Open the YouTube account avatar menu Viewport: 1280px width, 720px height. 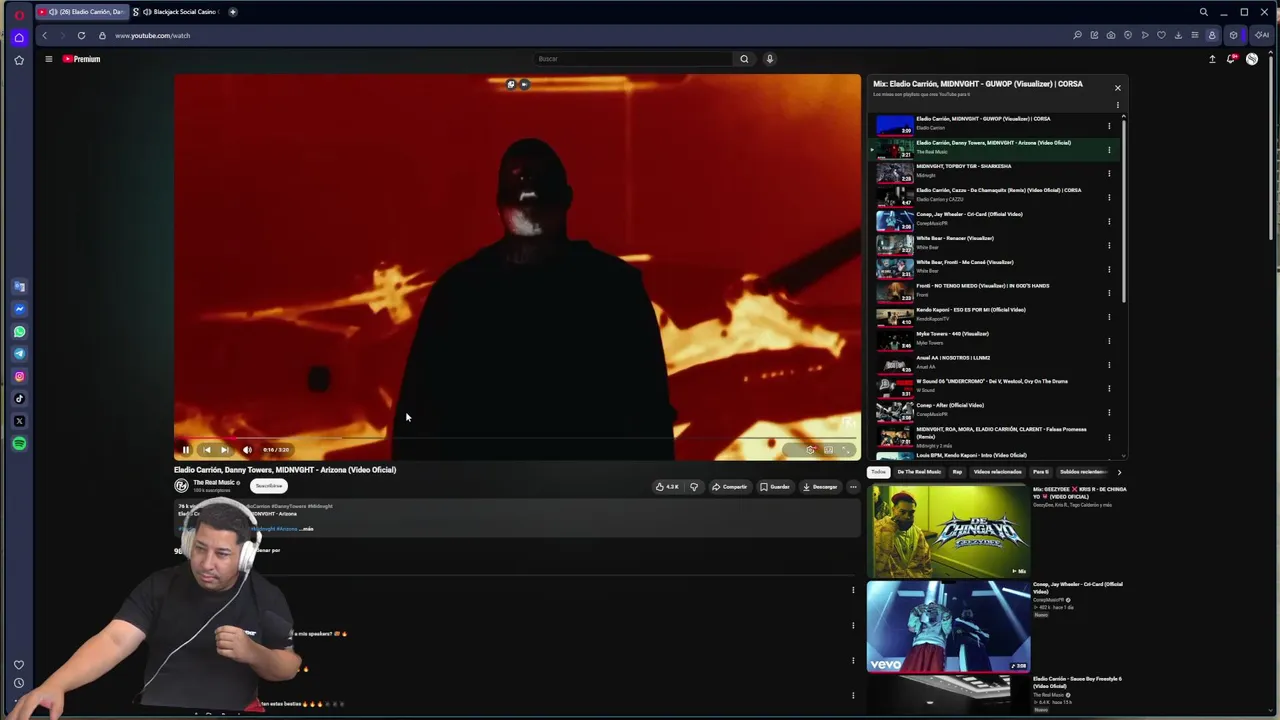coord(1252,59)
